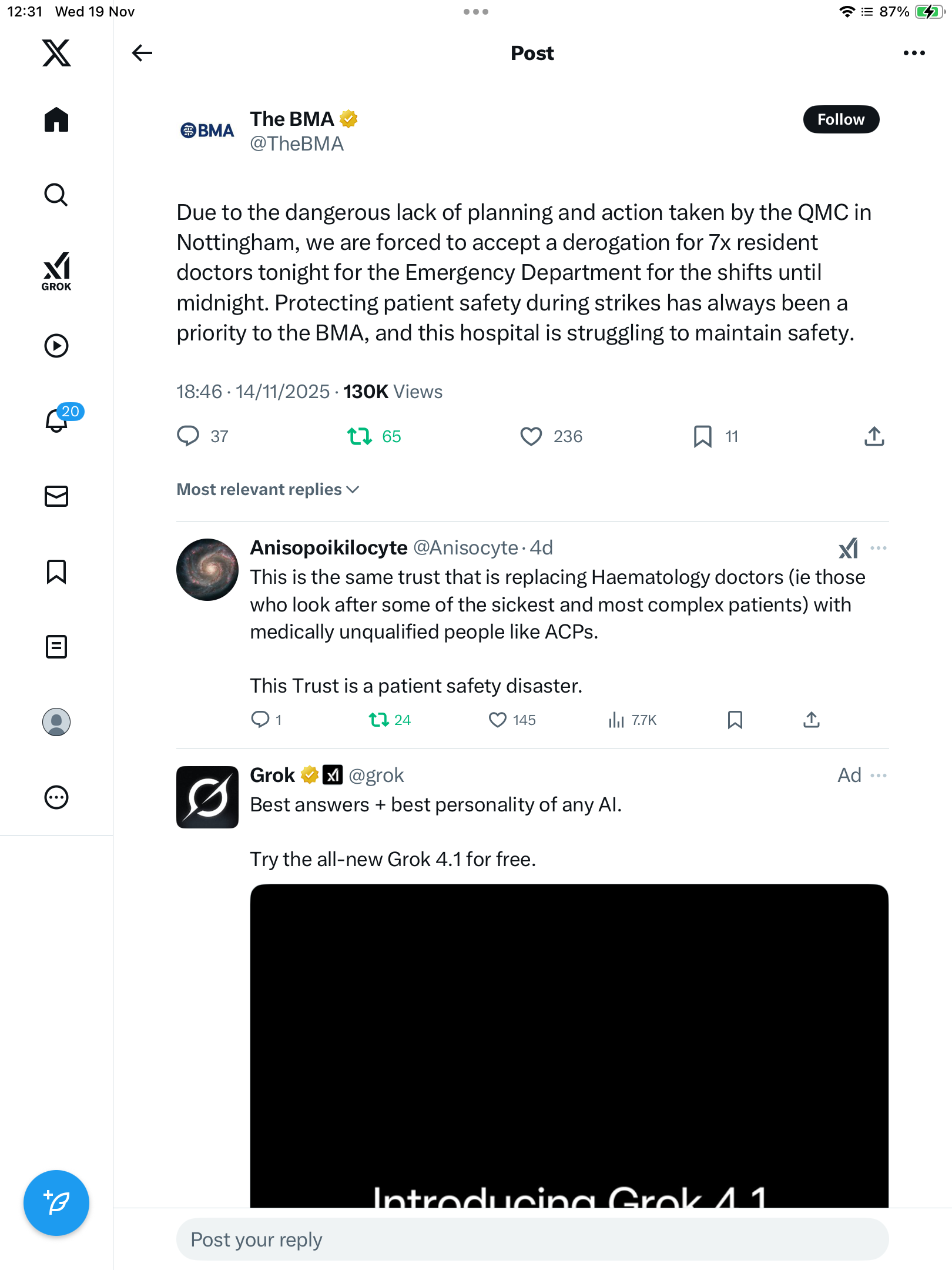952x1270 pixels.
Task: Tap the Post your reply field
Action: tap(532, 1239)
